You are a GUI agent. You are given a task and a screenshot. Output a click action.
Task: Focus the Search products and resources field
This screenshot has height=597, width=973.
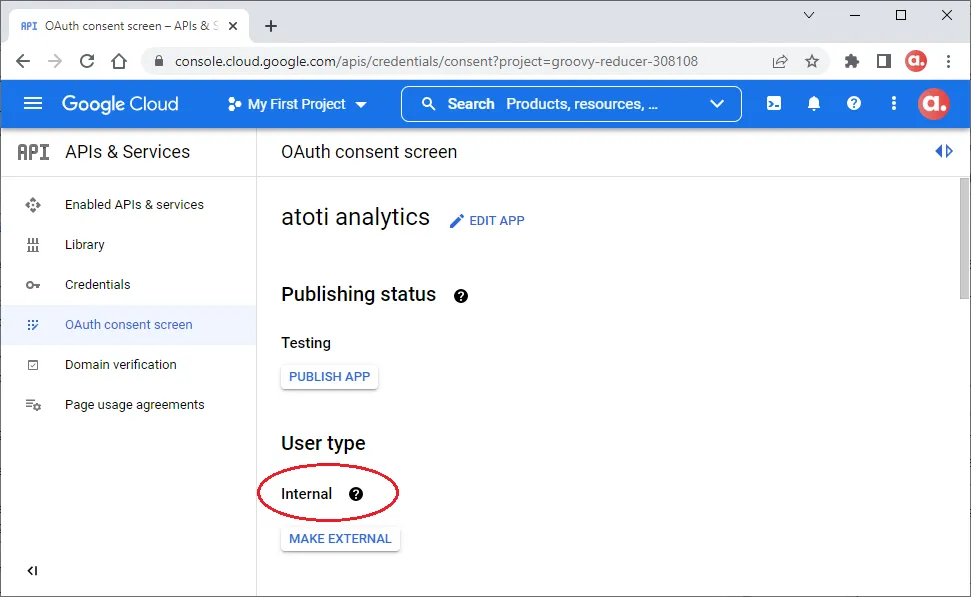coord(572,104)
